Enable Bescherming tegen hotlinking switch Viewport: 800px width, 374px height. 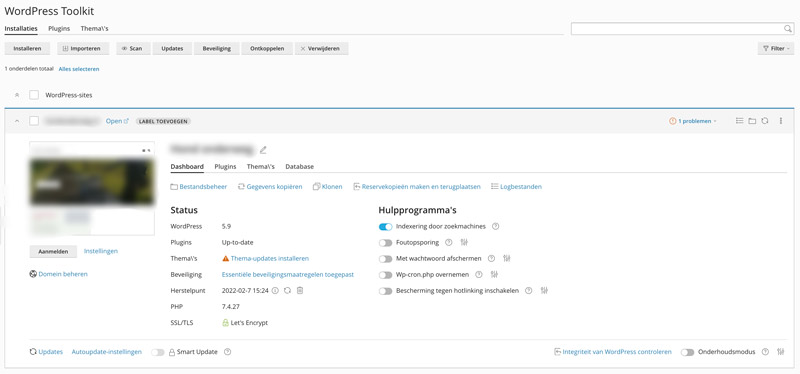(386, 291)
